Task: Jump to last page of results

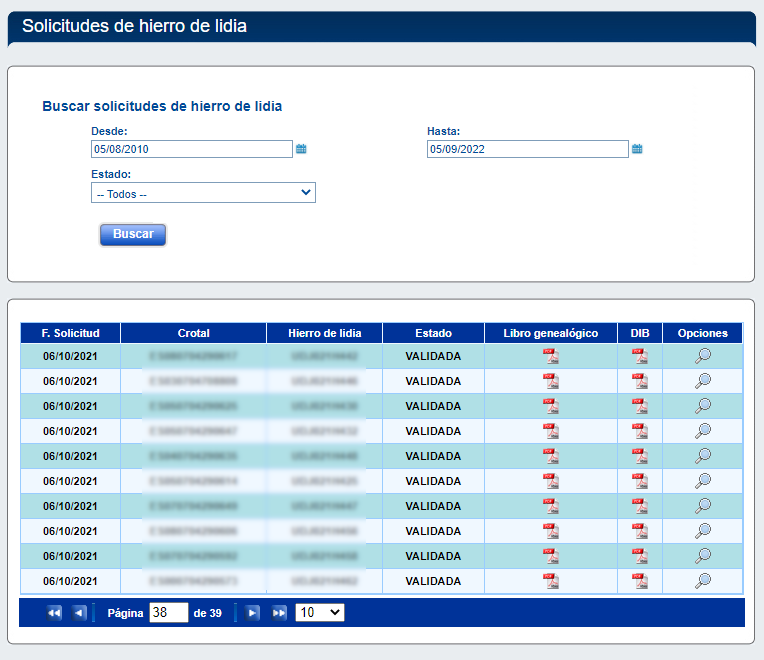Action: [279, 613]
